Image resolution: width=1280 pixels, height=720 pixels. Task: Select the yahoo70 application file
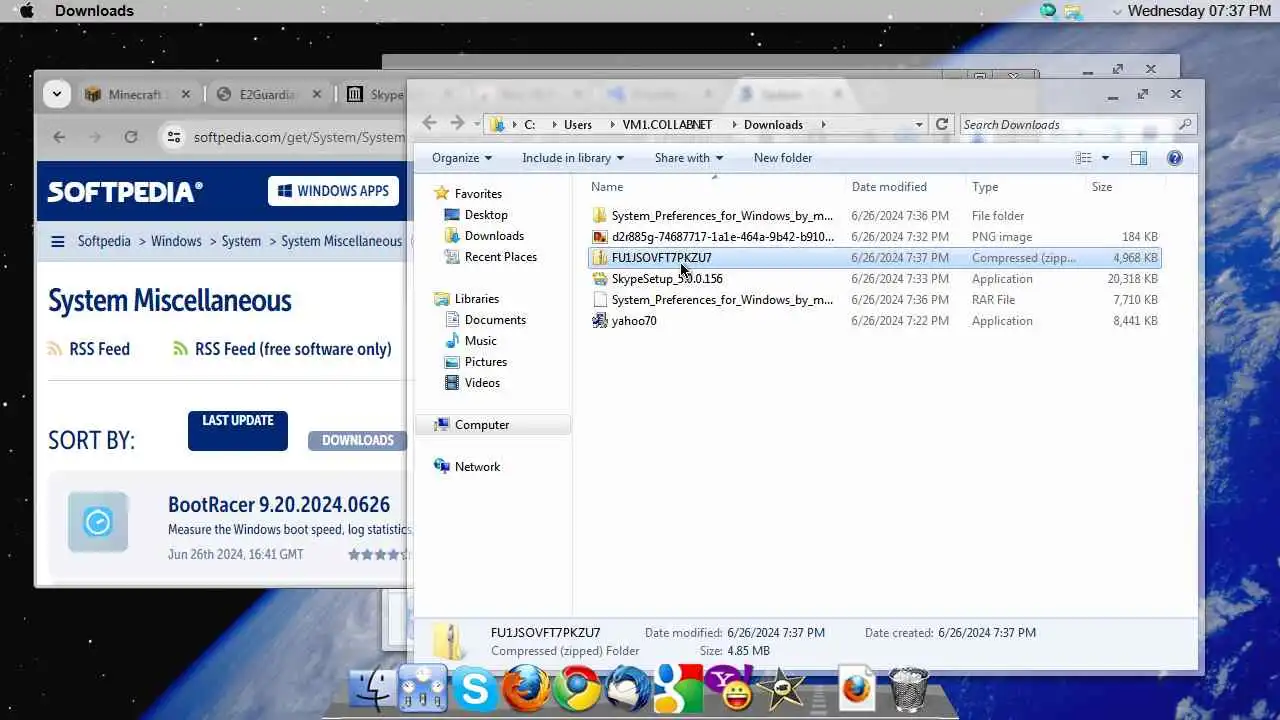(x=634, y=321)
